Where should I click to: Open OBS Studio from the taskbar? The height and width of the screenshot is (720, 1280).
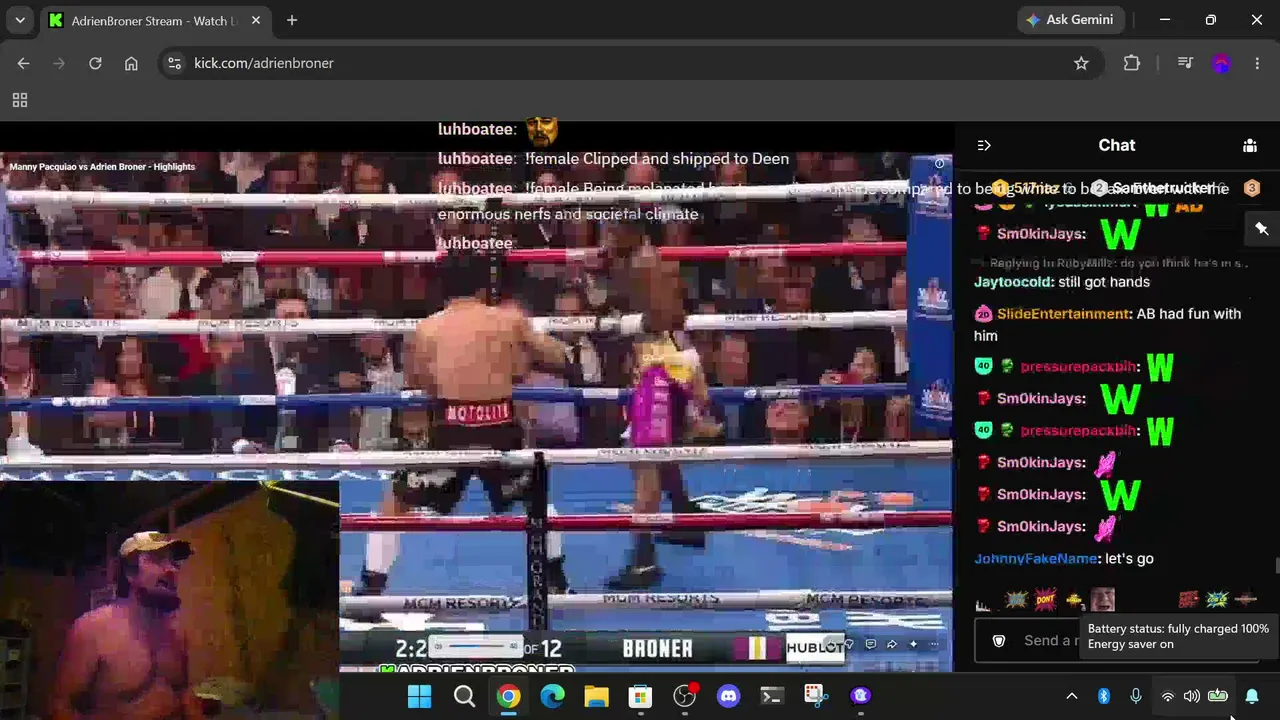684,696
